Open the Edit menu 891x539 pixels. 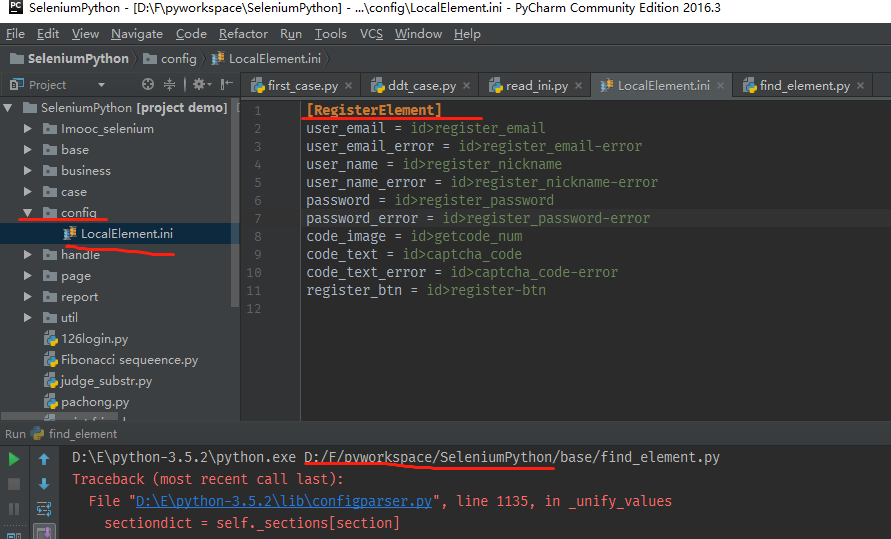(48, 34)
